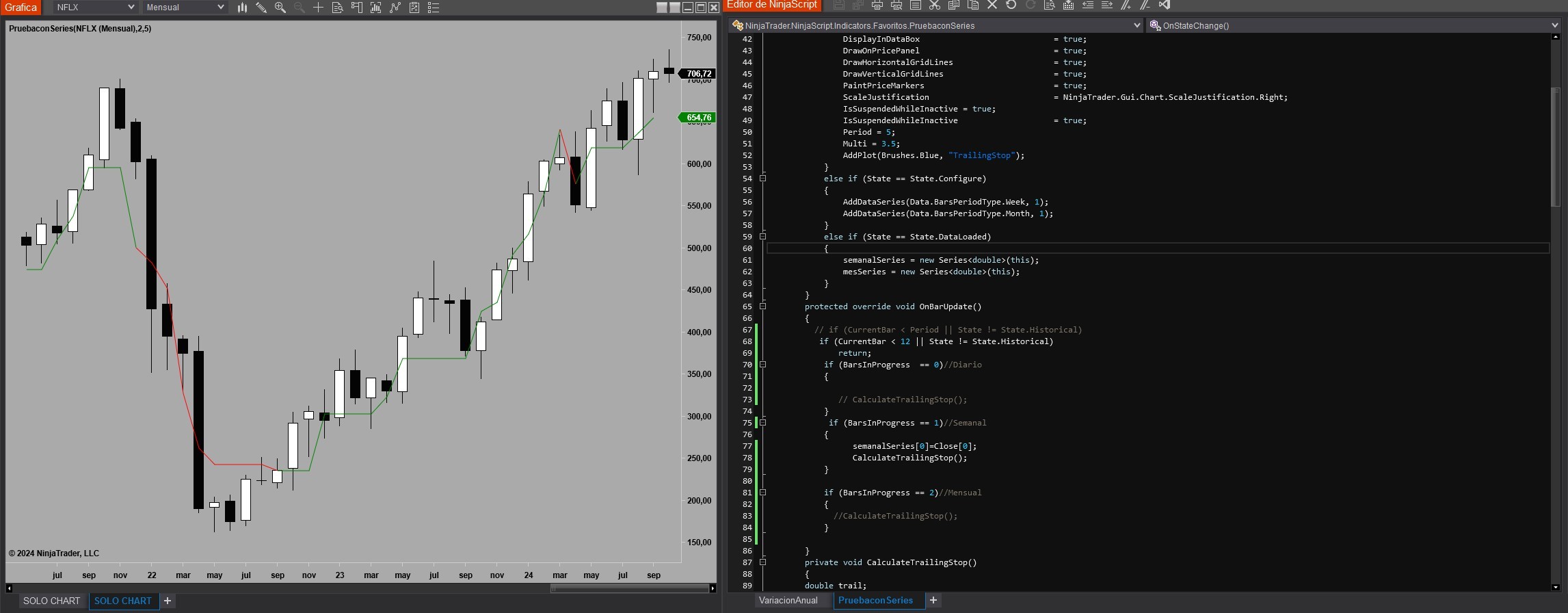Click the green 654,76 trailing stop marker
1568x613 pixels.
pyautogui.click(x=697, y=118)
